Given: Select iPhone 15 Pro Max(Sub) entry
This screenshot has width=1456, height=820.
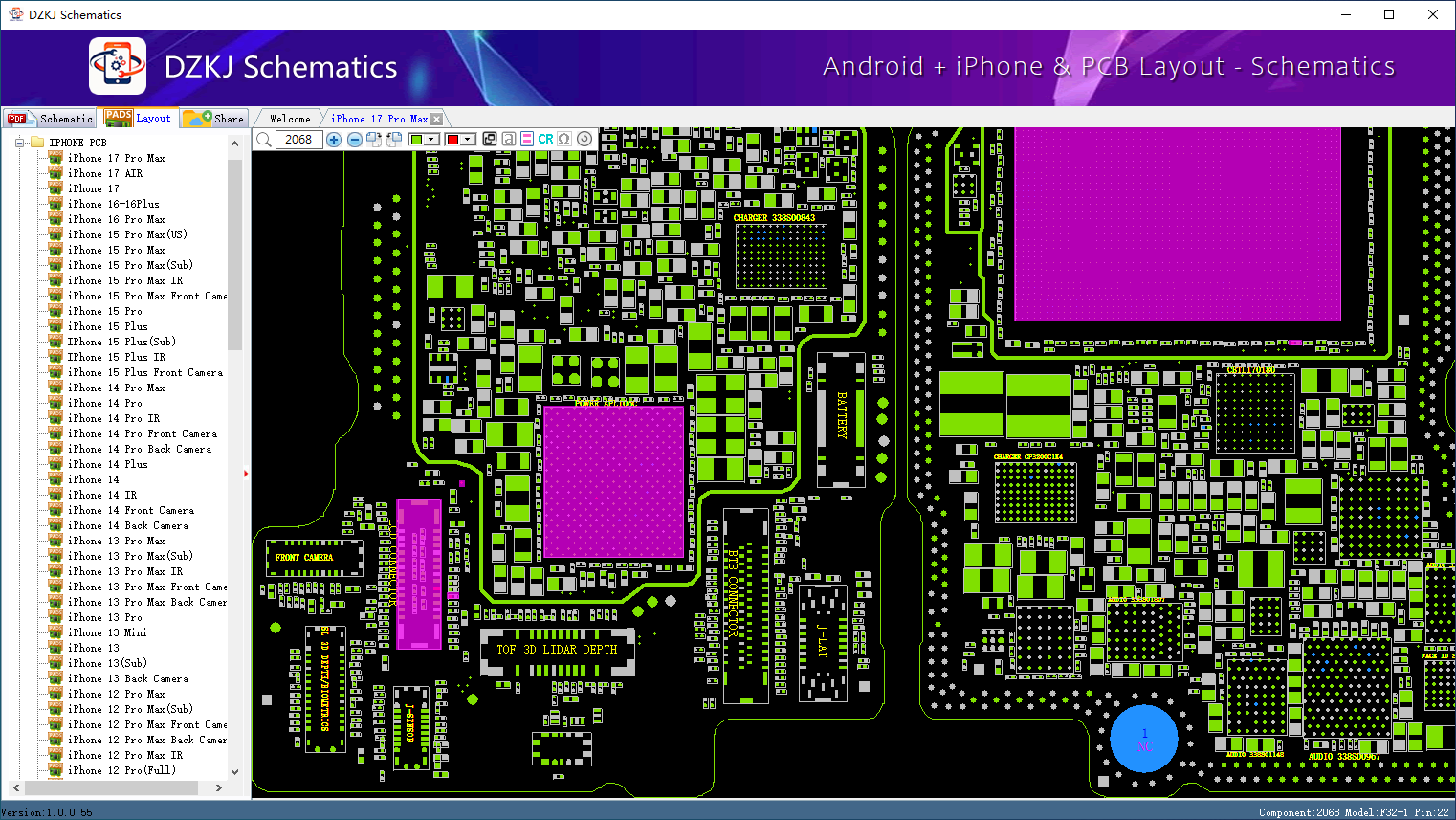Looking at the screenshot, I should coord(130,265).
